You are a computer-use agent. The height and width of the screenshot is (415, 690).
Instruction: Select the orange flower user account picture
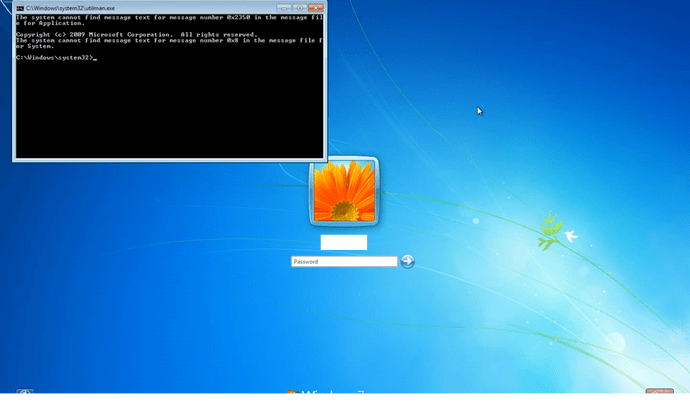click(344, 191)
